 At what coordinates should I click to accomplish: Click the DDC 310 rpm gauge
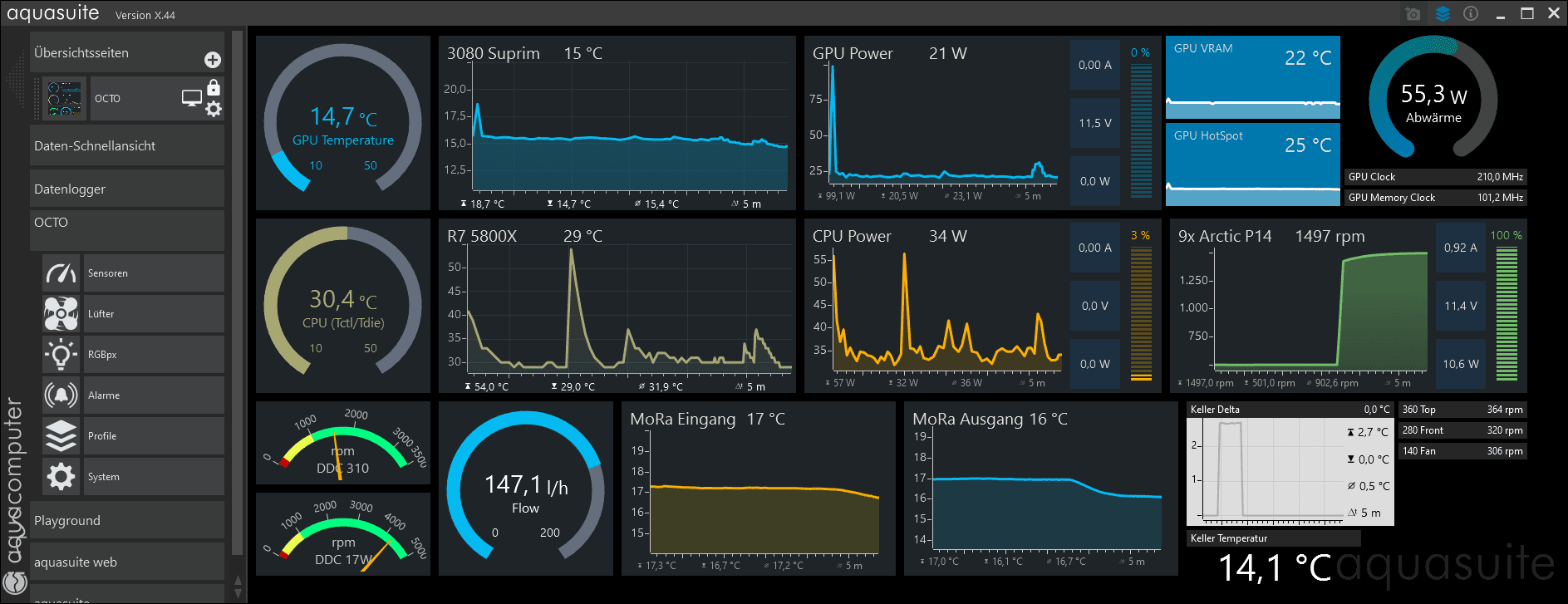(343, 443)
